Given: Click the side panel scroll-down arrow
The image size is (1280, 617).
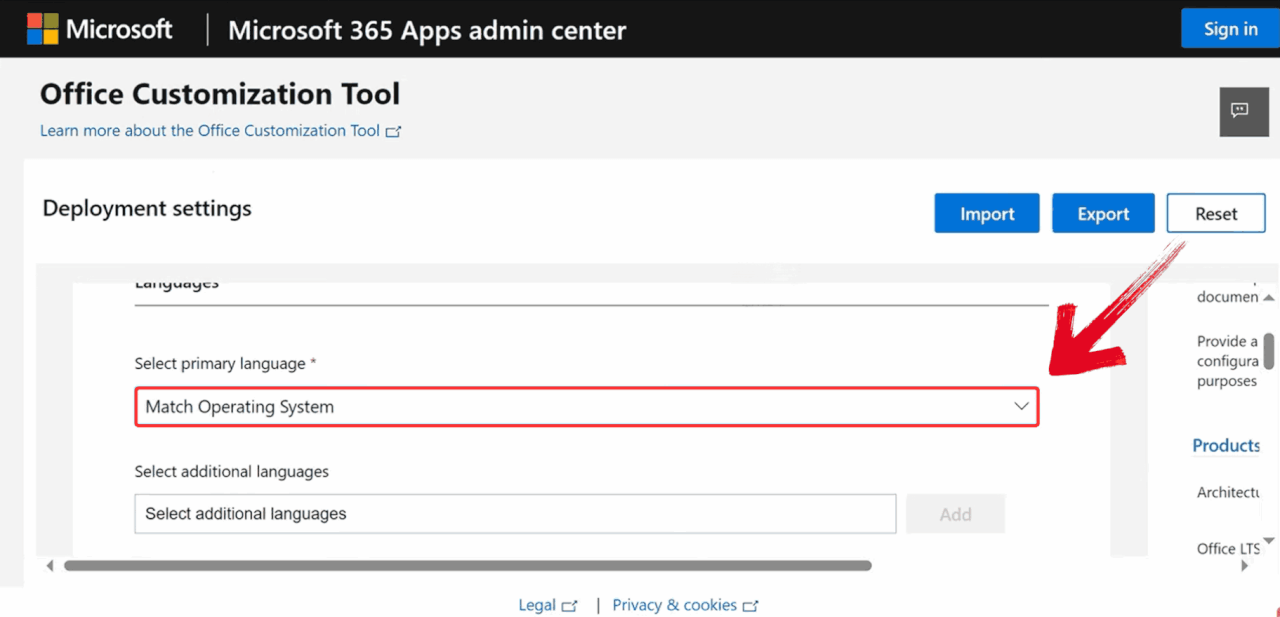Looking at the screenshot, I should [x=1268, y=541].
